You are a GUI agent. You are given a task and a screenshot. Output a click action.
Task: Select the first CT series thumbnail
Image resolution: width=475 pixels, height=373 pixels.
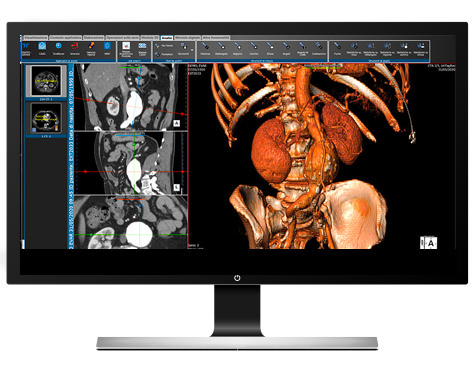pyautogui.click(x=46, y=81)
